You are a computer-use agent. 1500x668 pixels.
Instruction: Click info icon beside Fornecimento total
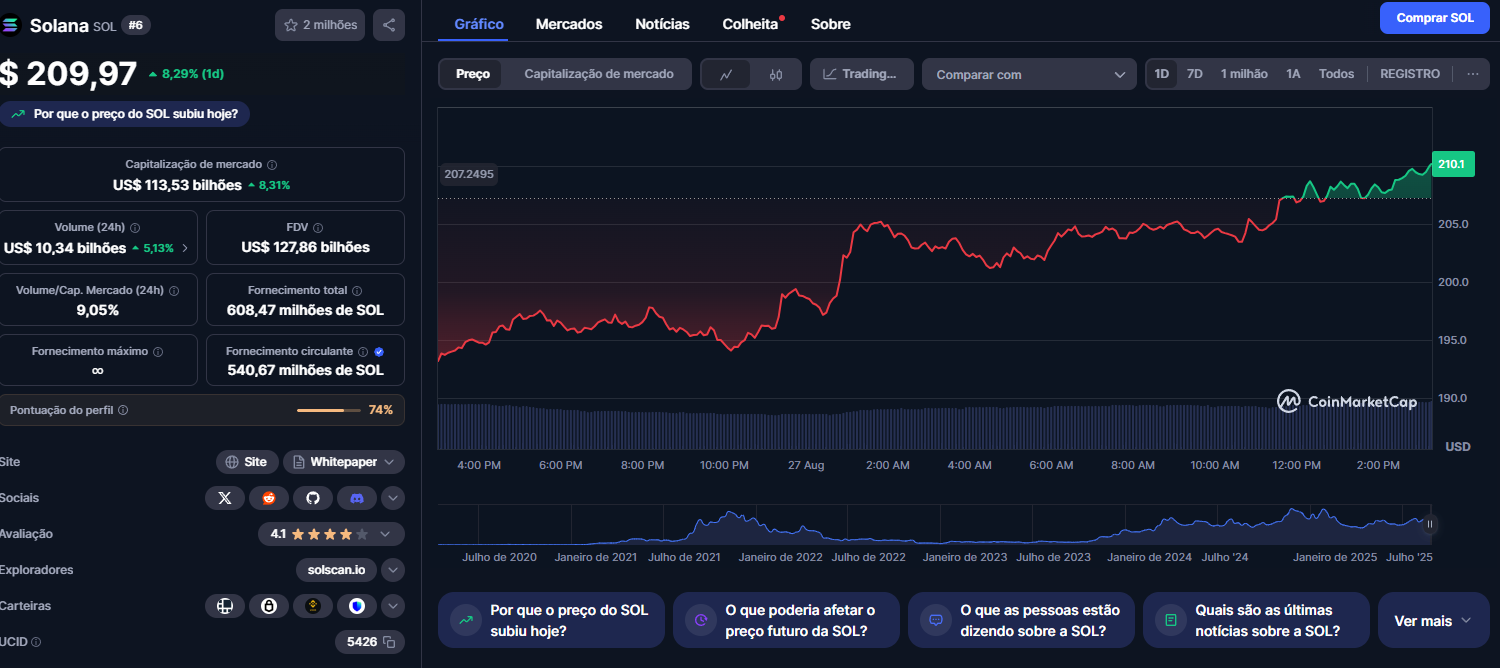click(x=356, y=290)
